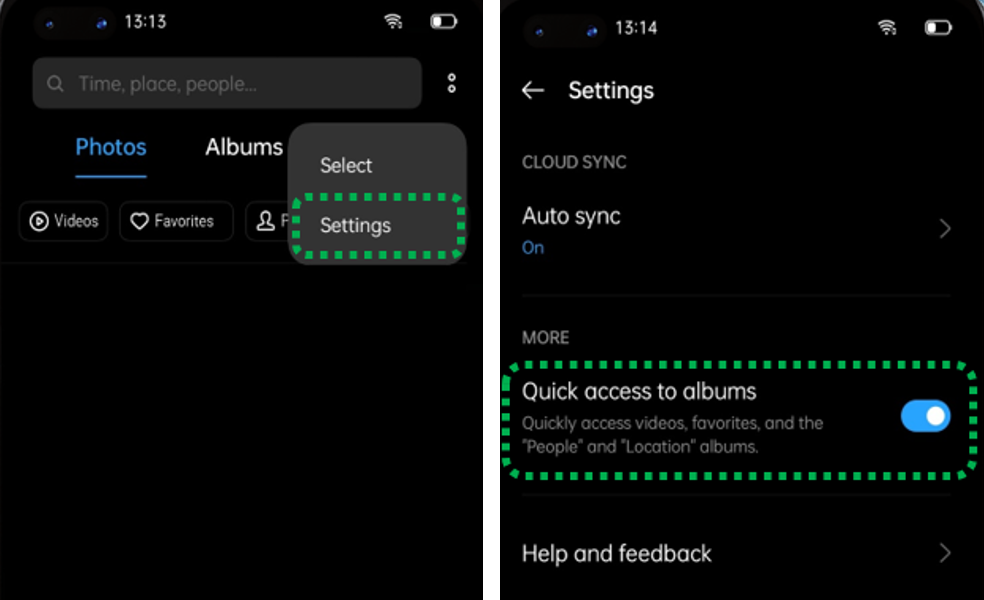Screen dimensions: 984x600
Task: Open Help and feedback entry
Action: (736, 553)
